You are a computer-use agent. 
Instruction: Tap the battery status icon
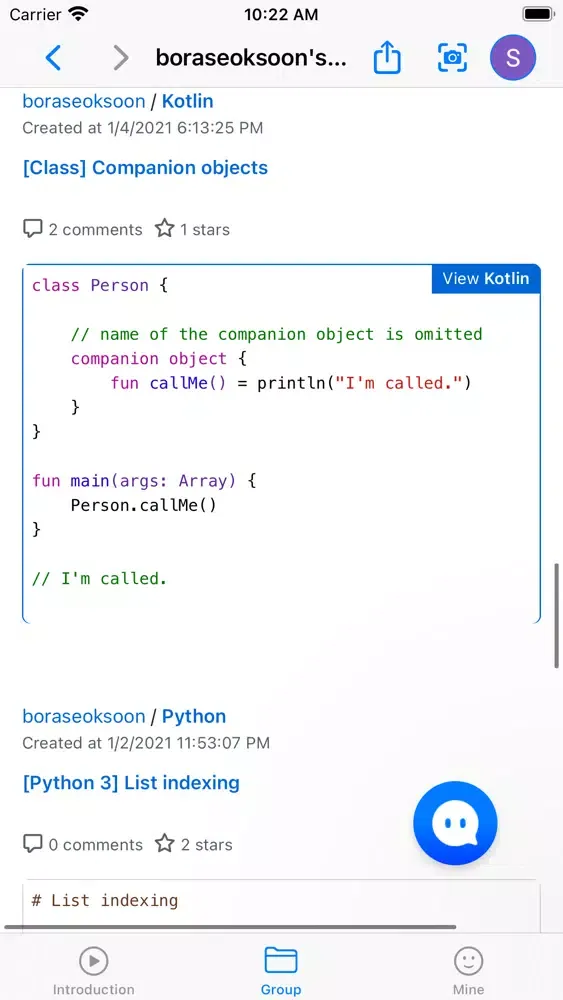point(538,14)
